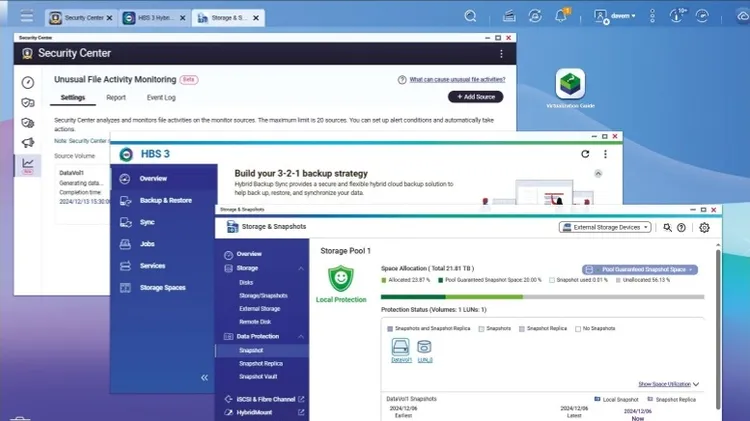Open External Storage sidebar item
Image resolution: width=750 pixels, height=421 pixels.
262,309
